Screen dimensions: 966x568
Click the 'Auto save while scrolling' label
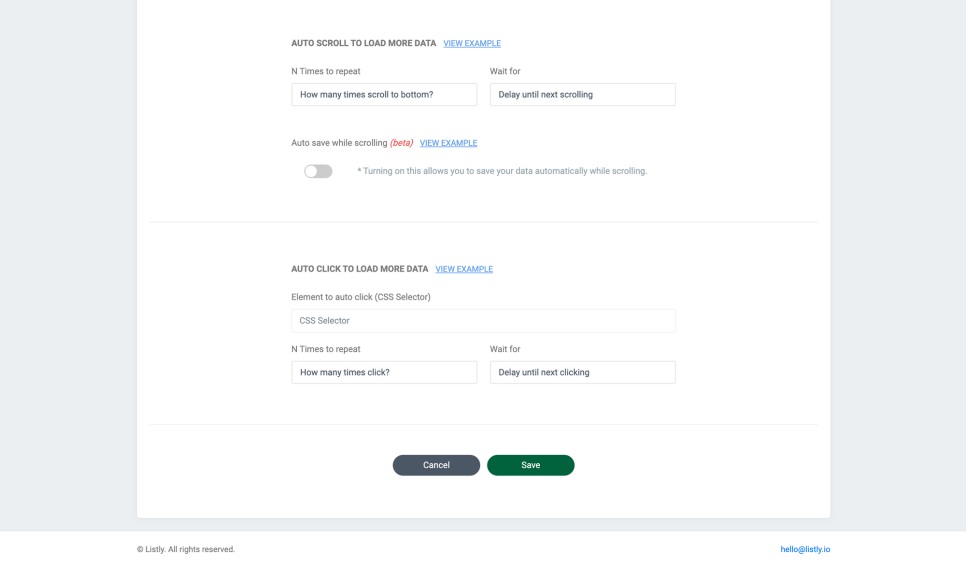pos(339,143)
